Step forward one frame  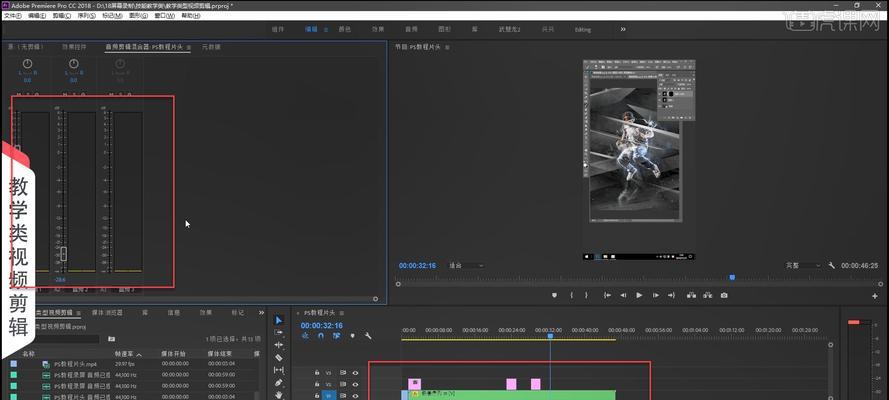(656, 295)
